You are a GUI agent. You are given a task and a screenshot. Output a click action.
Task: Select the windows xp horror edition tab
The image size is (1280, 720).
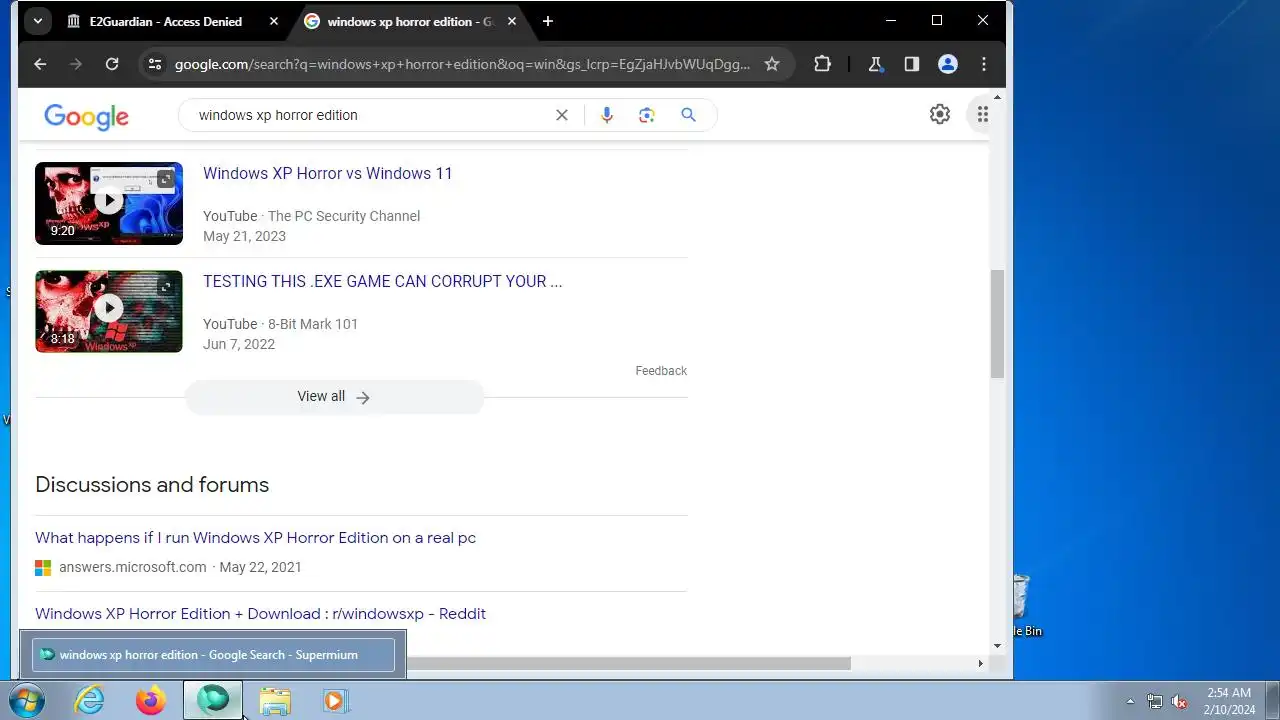(411, 21)
